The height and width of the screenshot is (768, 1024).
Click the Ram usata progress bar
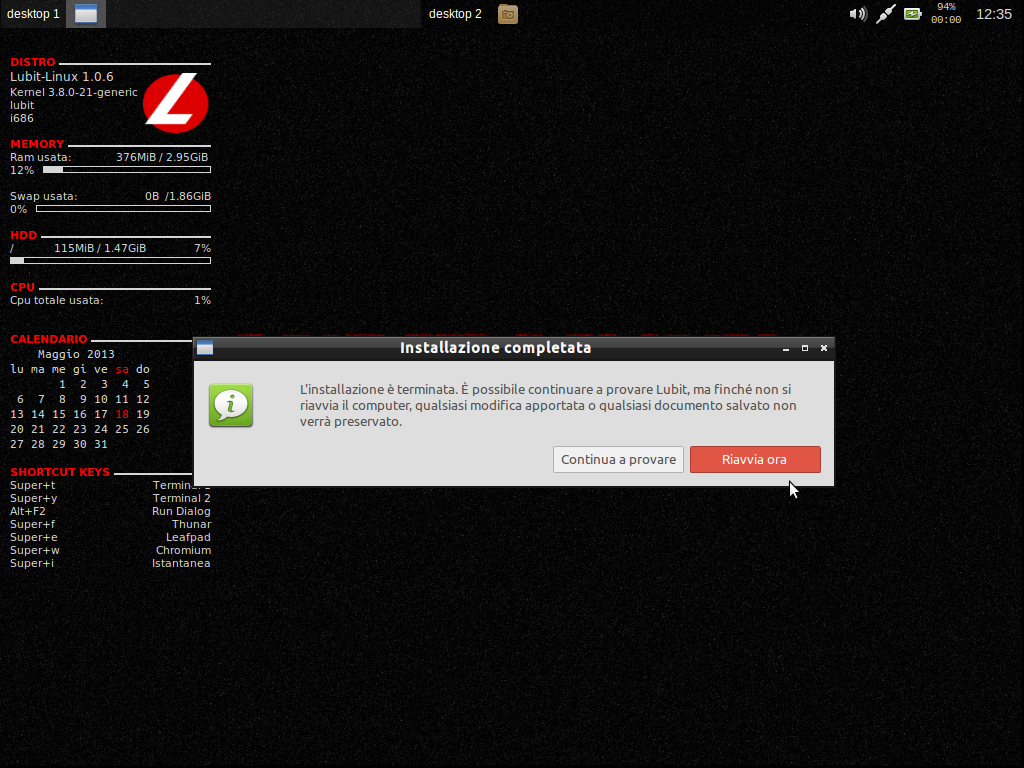125,169
